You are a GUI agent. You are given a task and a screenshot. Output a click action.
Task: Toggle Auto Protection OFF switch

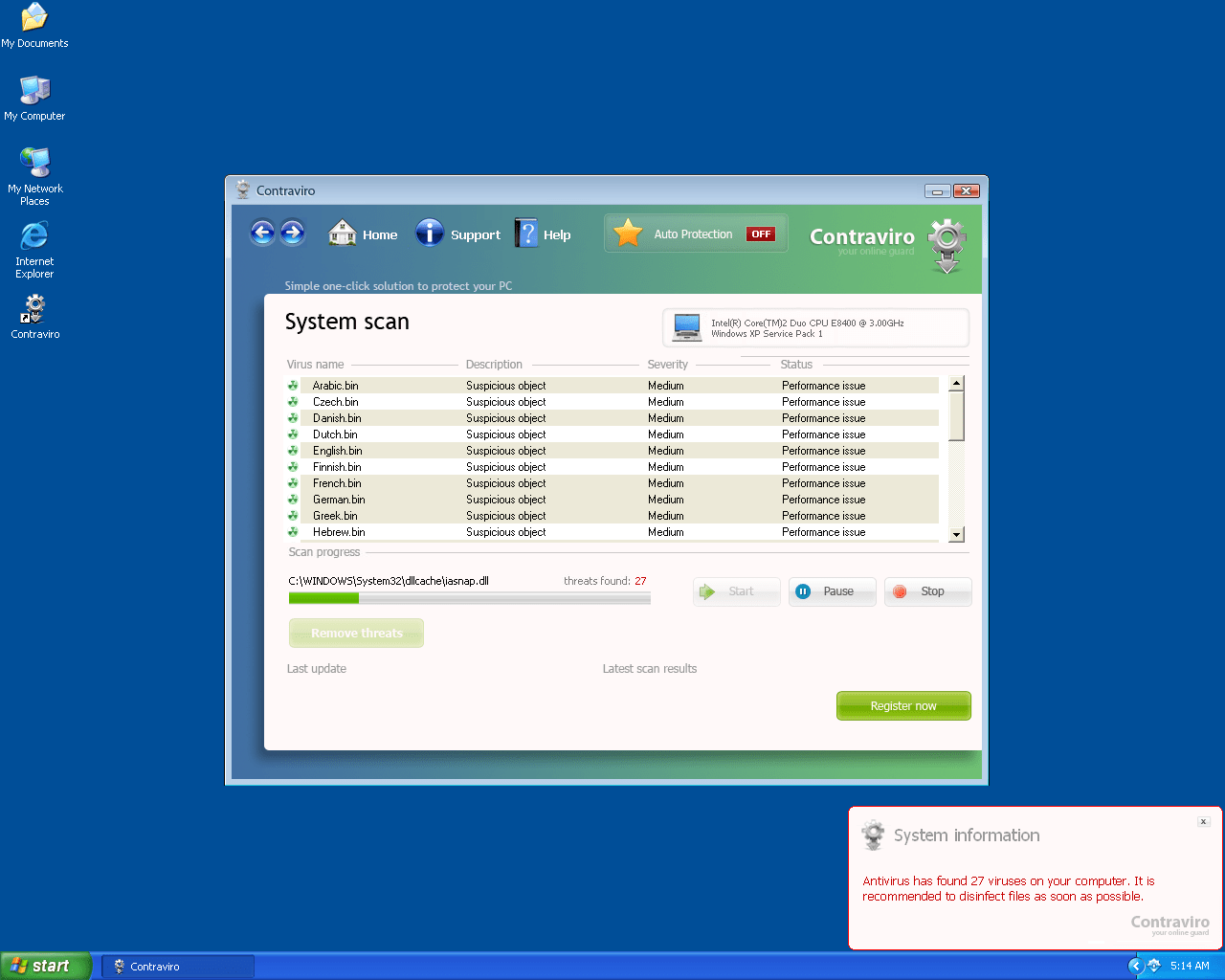point(761,234)
